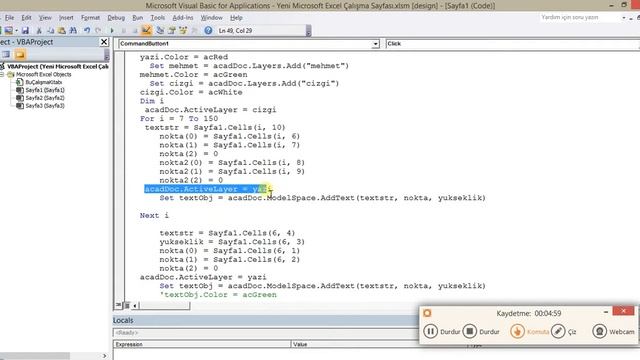640x360 pixels.
Task: Select Sayfa3 (Sayfa3) in the project tree
Action: pos(45,105)
